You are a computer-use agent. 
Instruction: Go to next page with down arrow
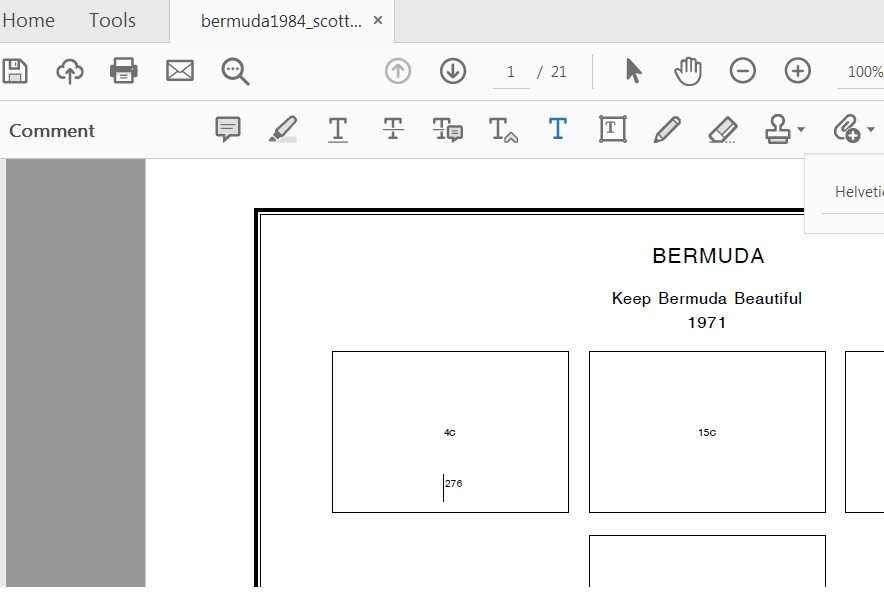click(x=453, y=71)
